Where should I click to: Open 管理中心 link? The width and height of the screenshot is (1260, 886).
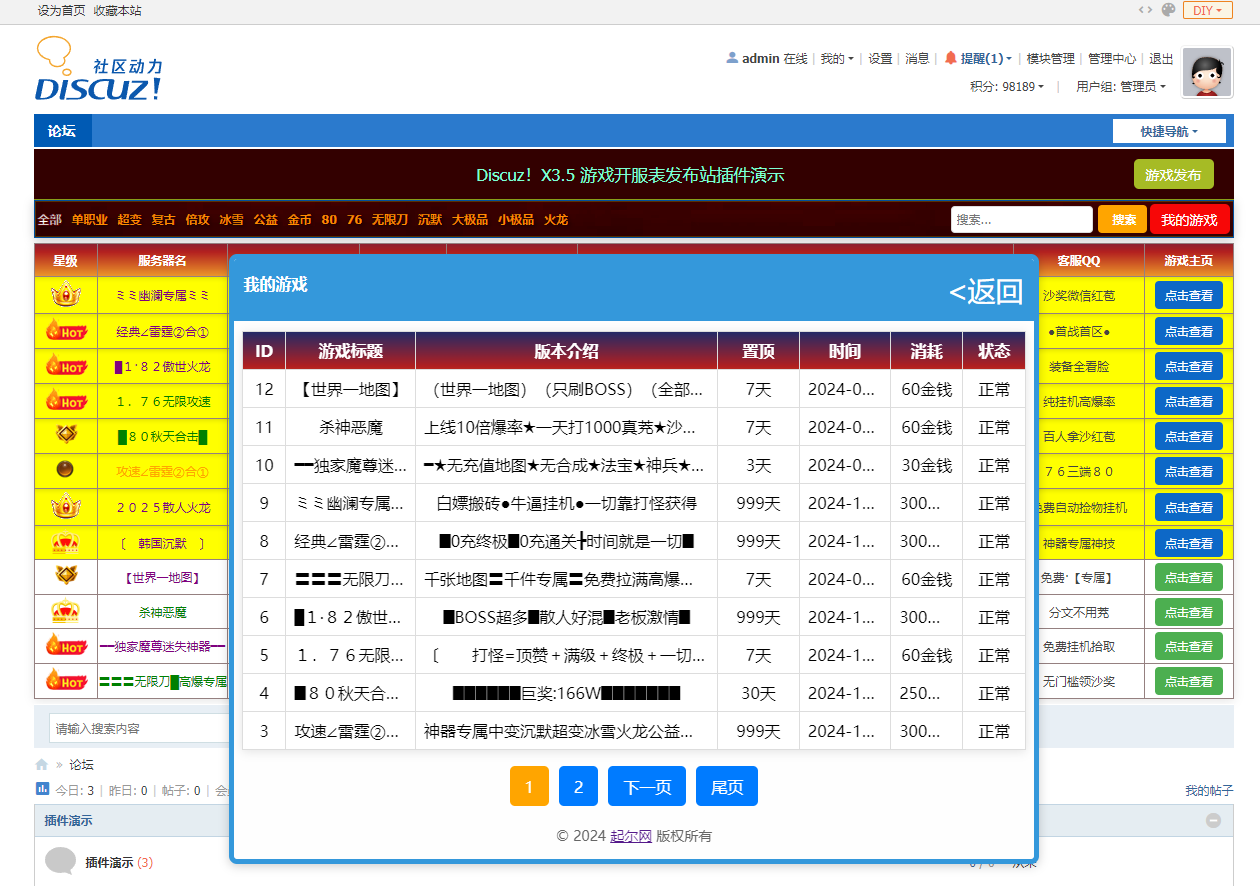click(x=1111, y=59)
